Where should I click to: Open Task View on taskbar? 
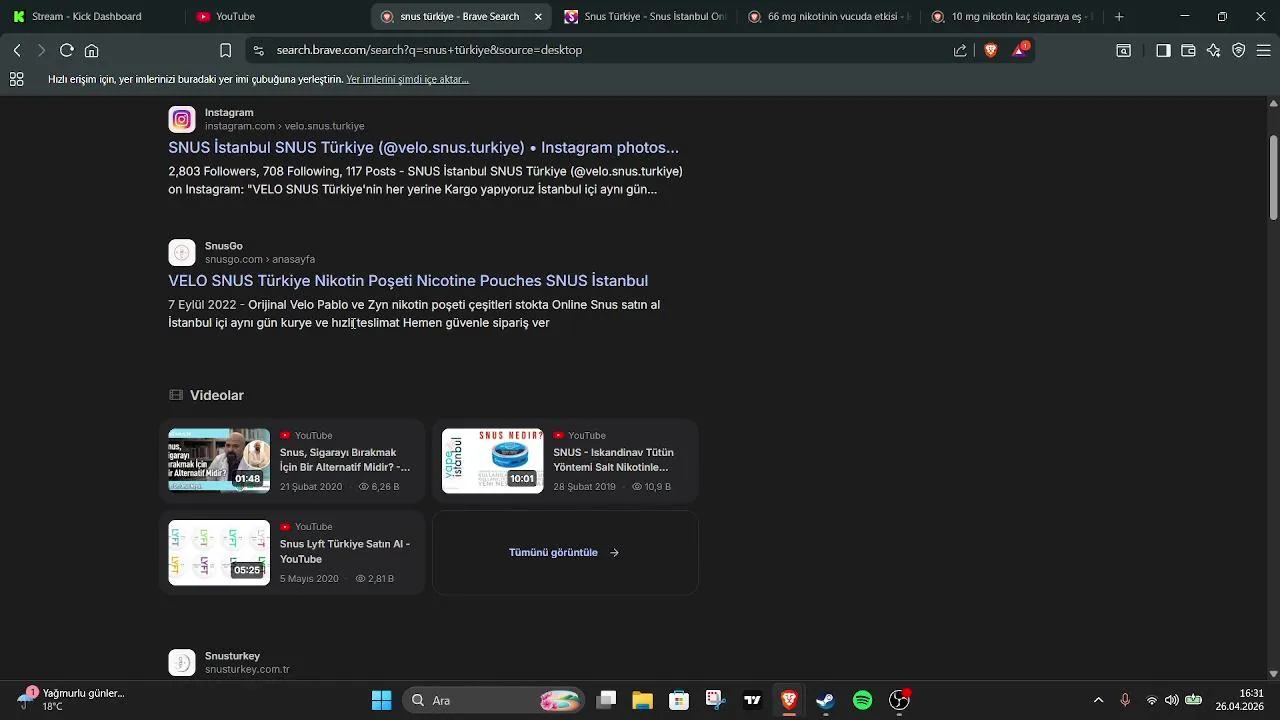coord(606,700)
